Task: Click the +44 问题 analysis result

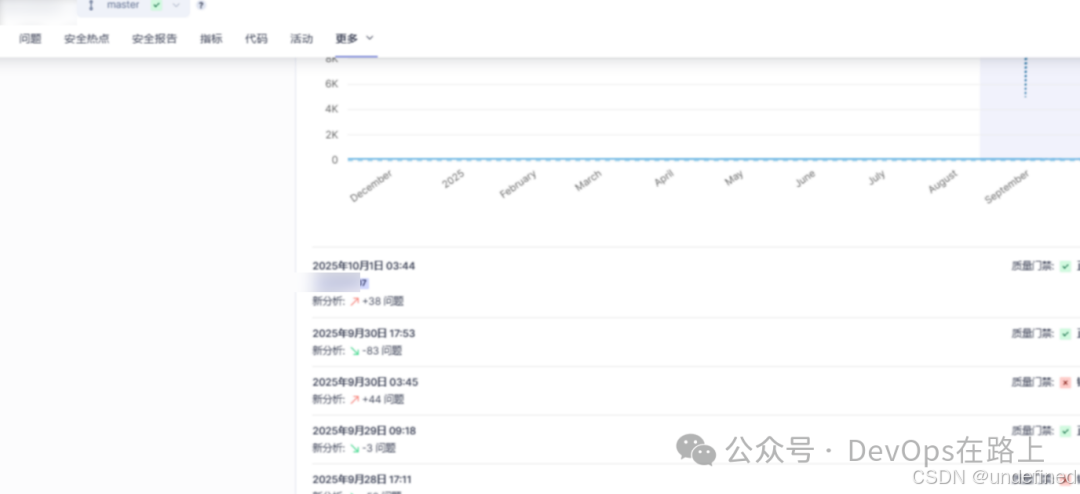Action: [383, 400]
